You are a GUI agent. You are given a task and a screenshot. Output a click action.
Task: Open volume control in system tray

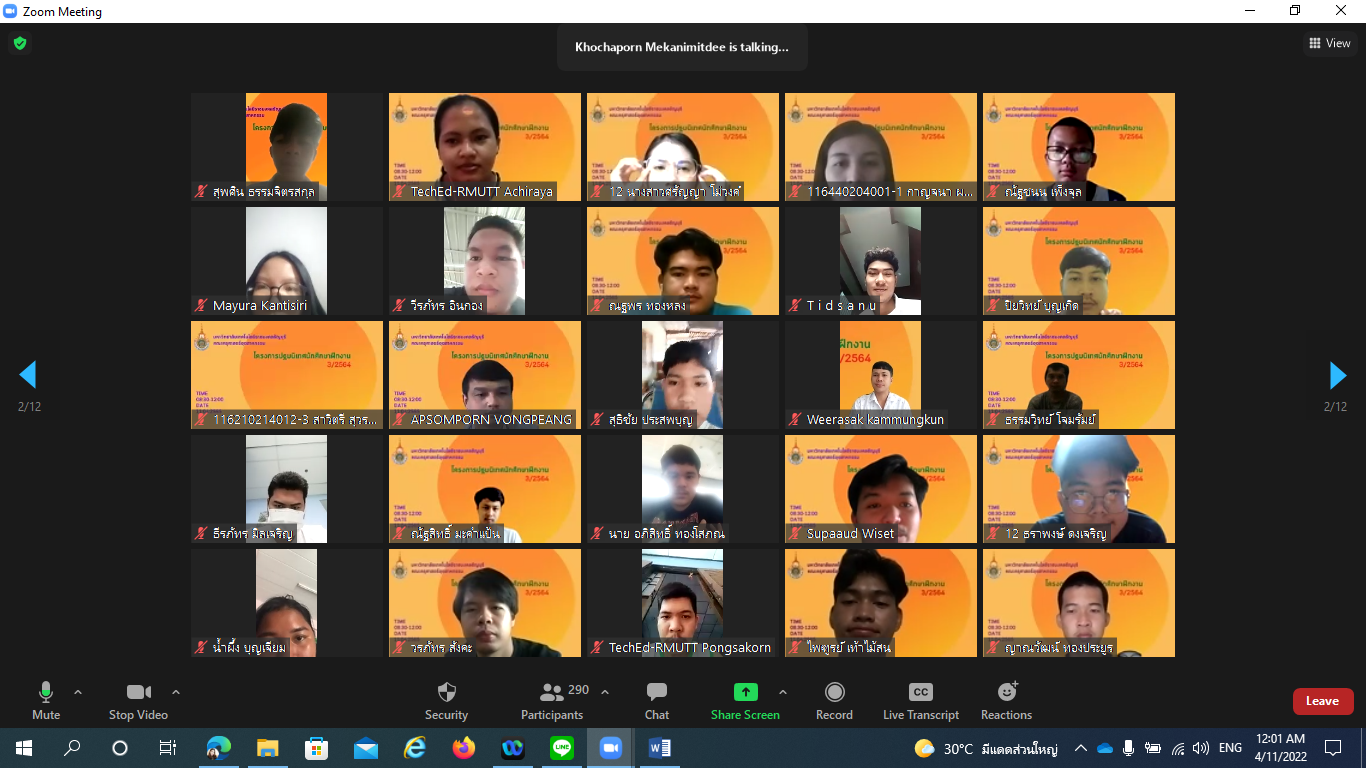(x=1200, y=748)
